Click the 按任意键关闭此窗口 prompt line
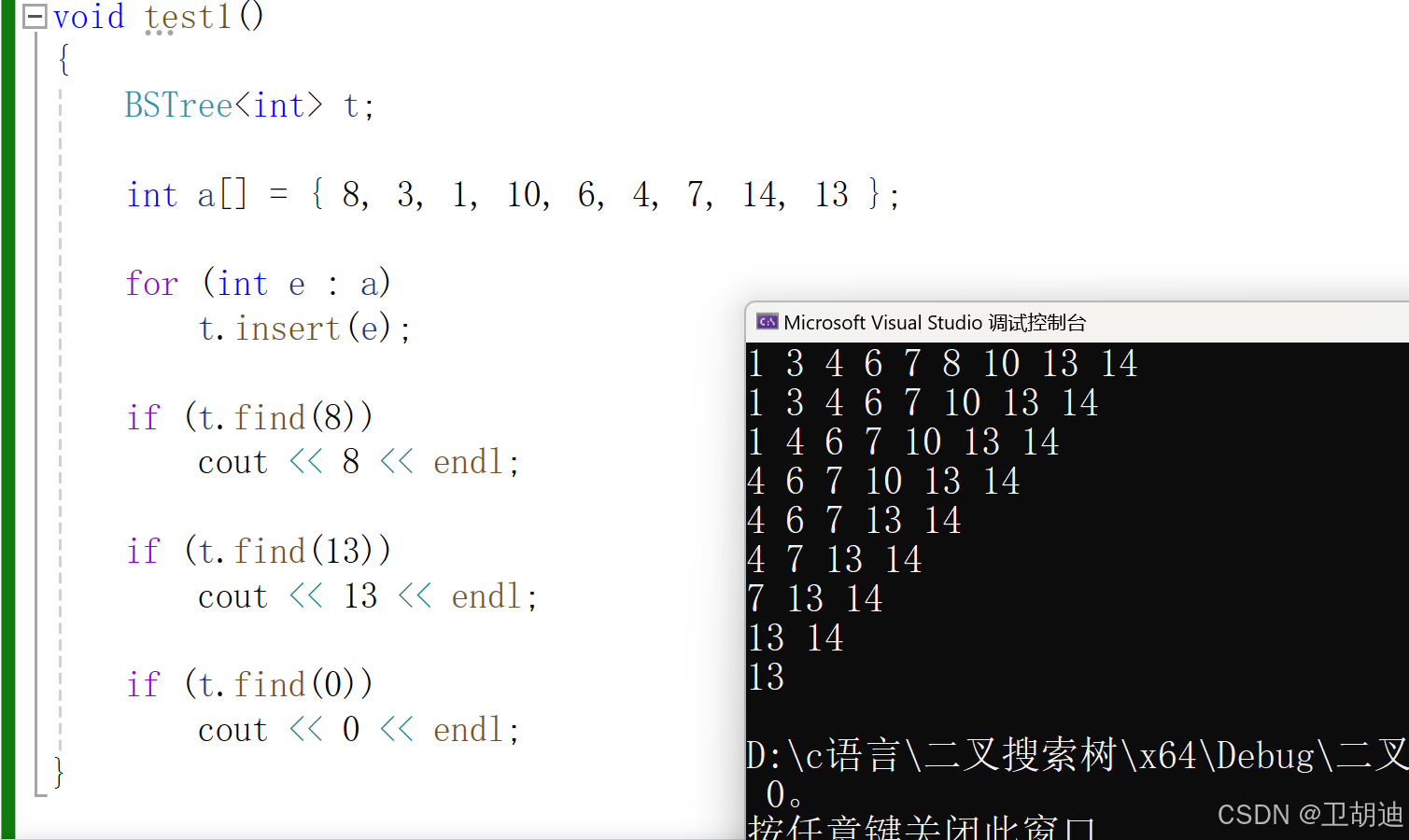1409x840 pixels. click(x=922, y=827)
